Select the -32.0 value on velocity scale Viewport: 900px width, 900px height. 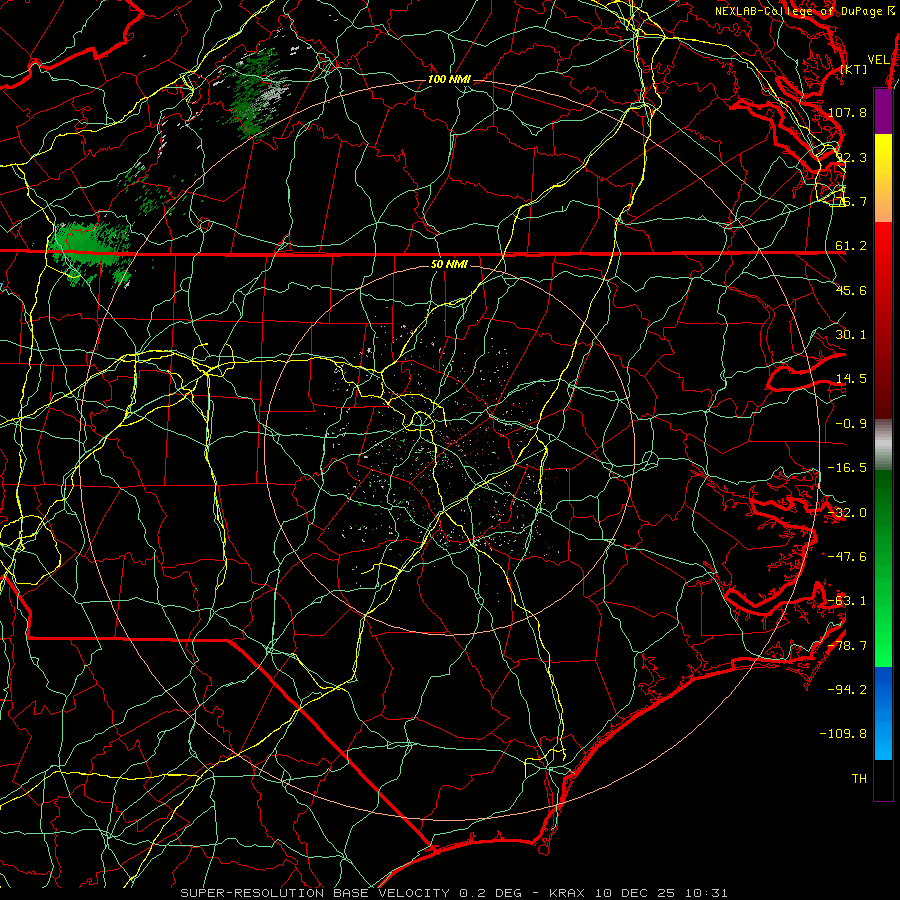point(847,513)
